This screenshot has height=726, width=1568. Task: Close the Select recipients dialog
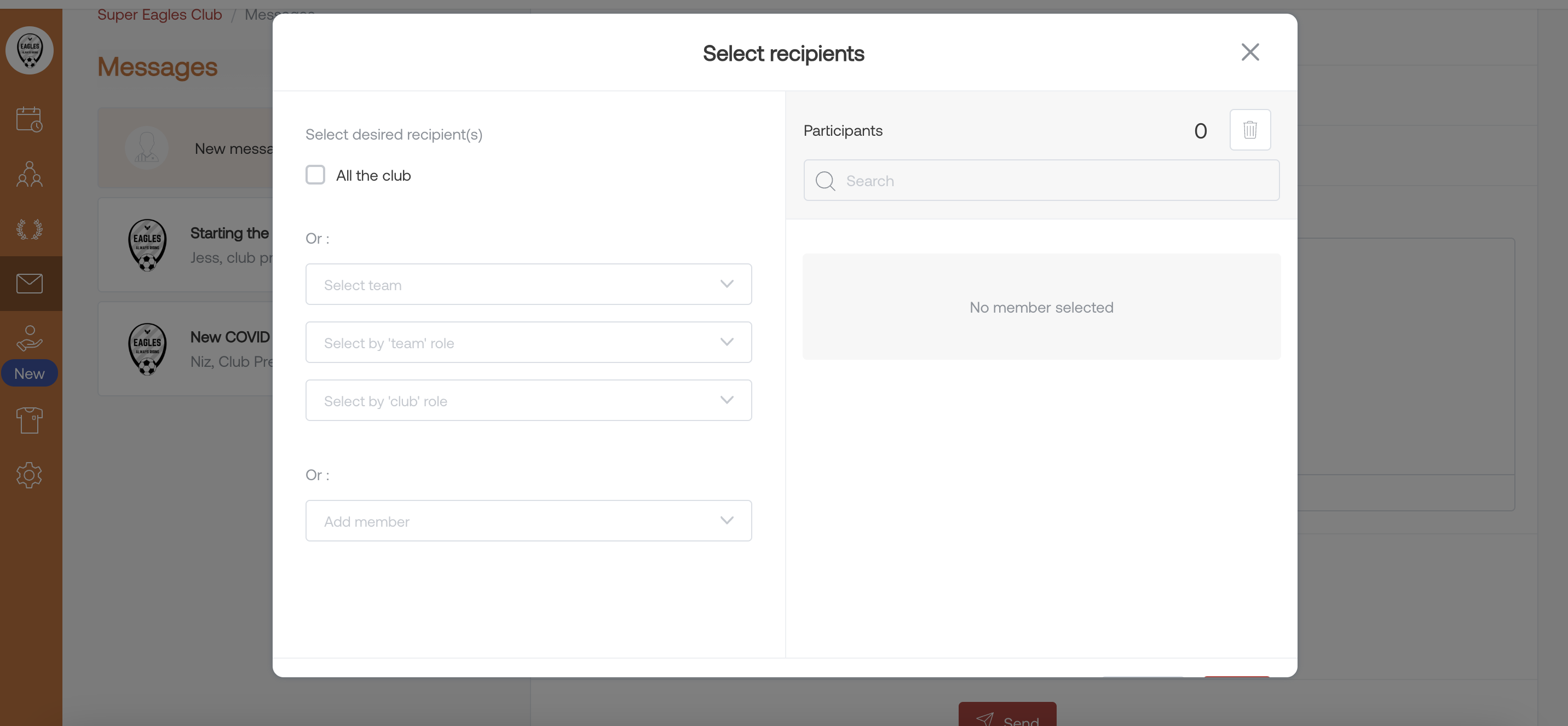coord(1250,52)
